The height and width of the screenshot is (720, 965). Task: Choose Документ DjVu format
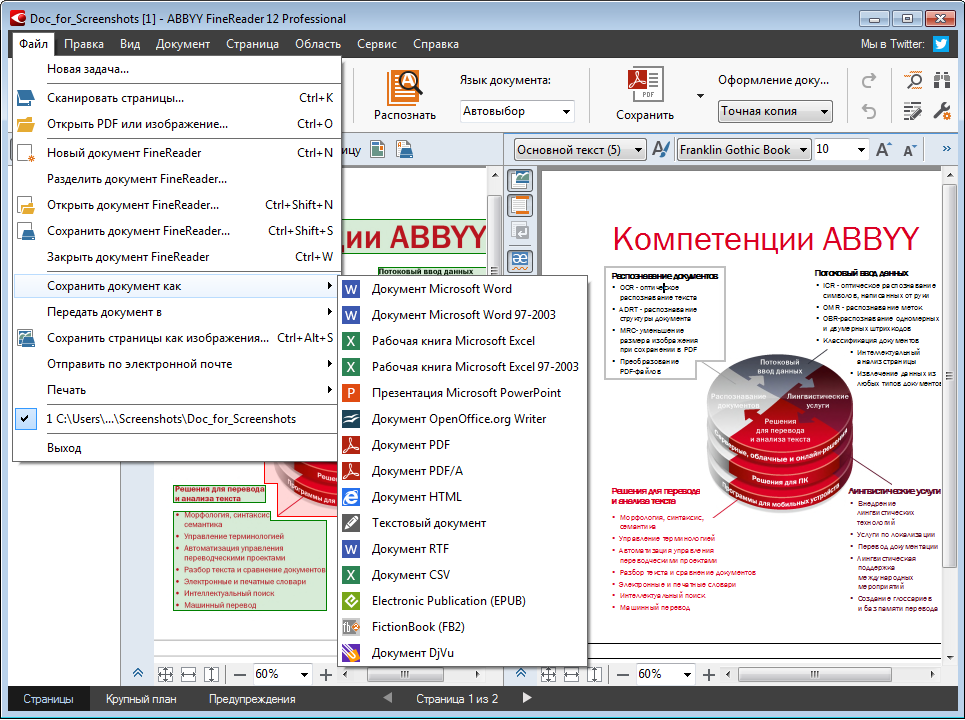pos(462,653)
